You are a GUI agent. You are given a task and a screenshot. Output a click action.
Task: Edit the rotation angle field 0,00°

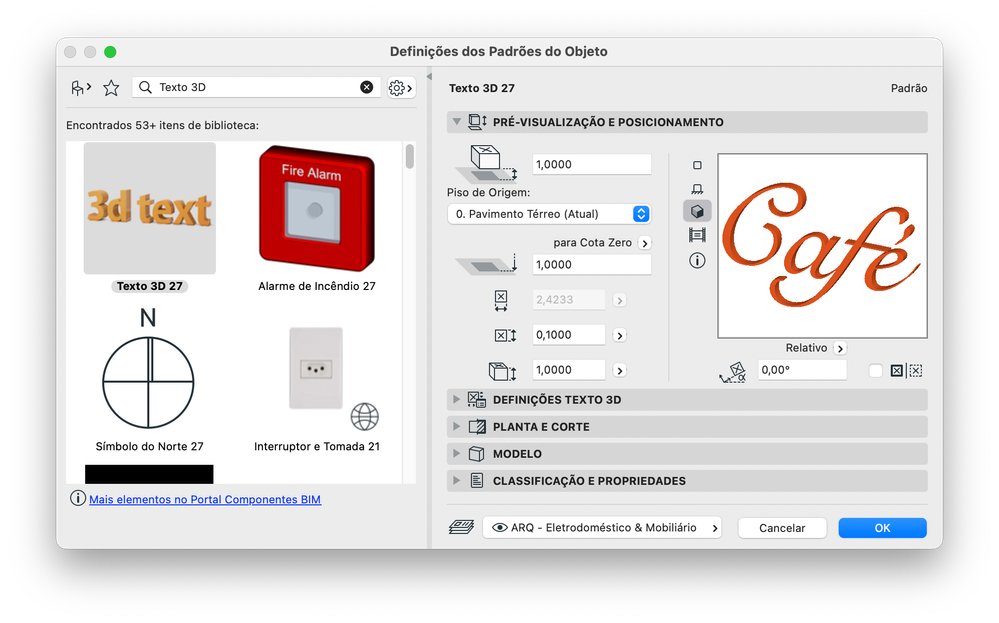point(802,369)
